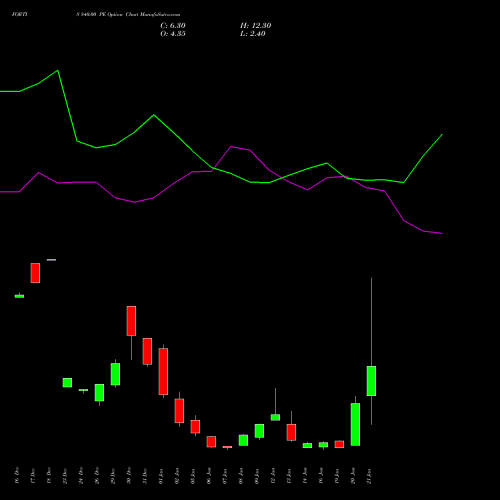
Task: Select the 20 Jan date label
Action: click(353, 476)
